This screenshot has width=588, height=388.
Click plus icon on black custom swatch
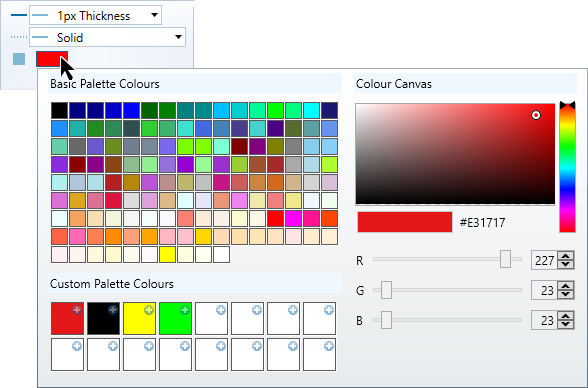[x=113, y=310]
